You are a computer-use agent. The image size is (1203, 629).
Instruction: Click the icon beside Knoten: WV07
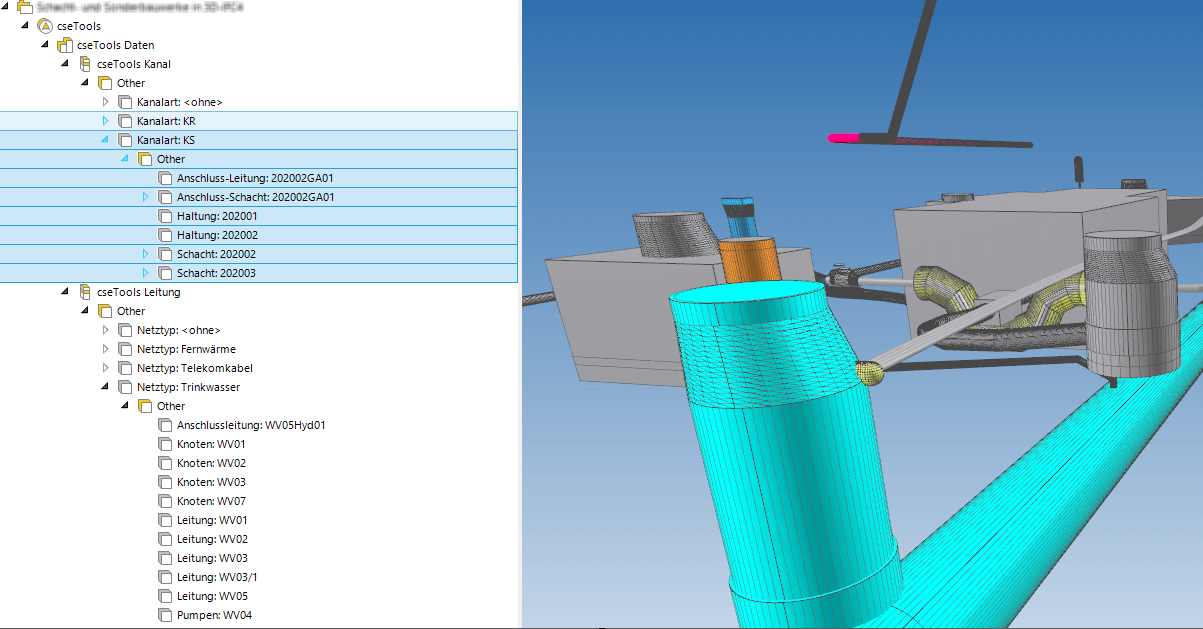[165, 501]
